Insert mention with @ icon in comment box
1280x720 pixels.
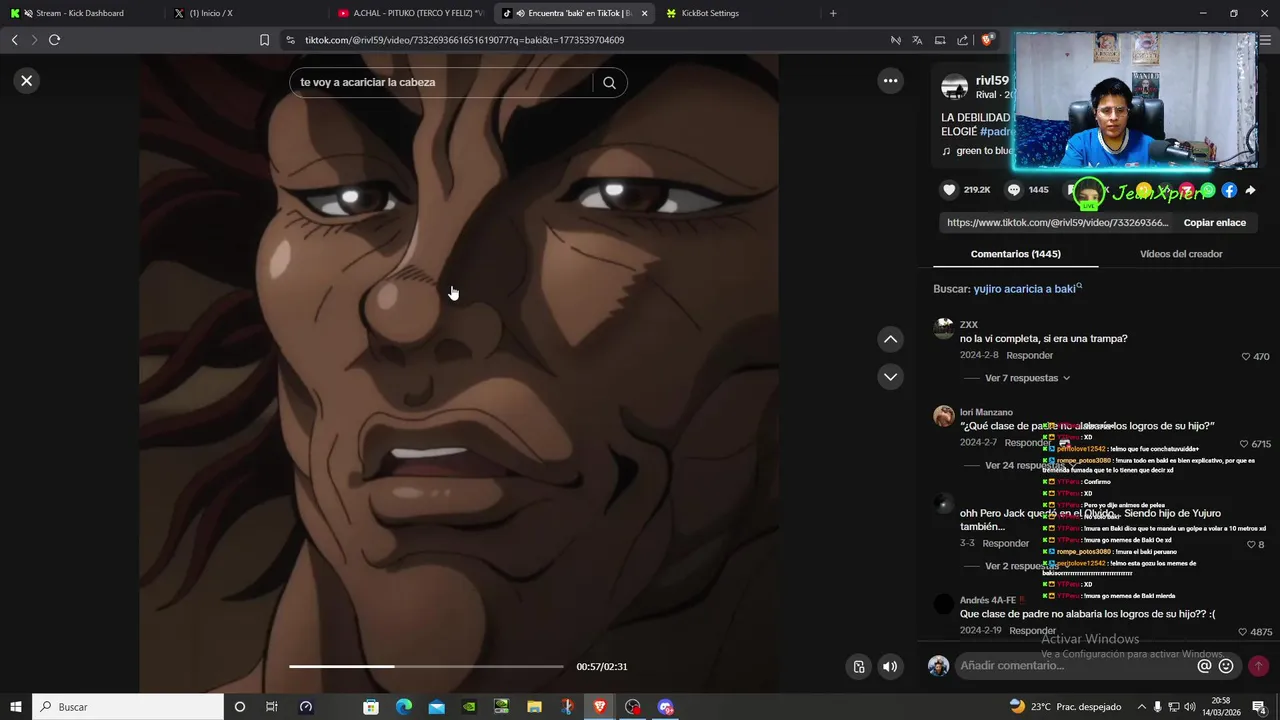pos(1204,666)
